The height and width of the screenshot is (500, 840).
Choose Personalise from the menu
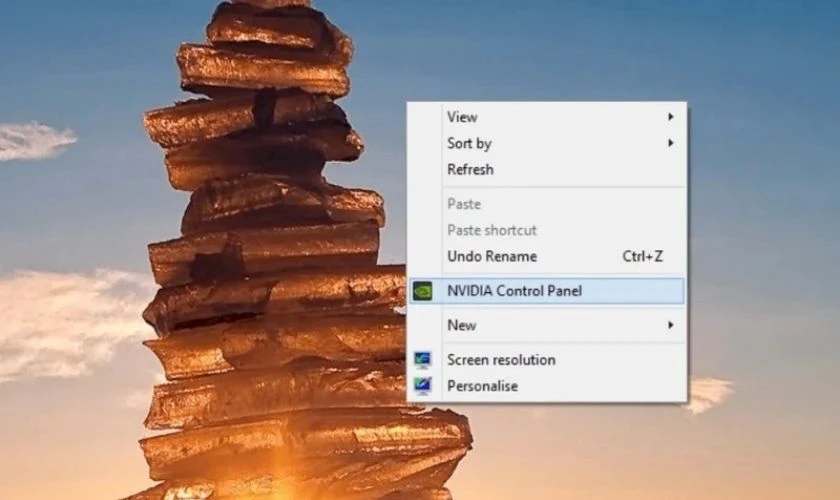[546, 386]
